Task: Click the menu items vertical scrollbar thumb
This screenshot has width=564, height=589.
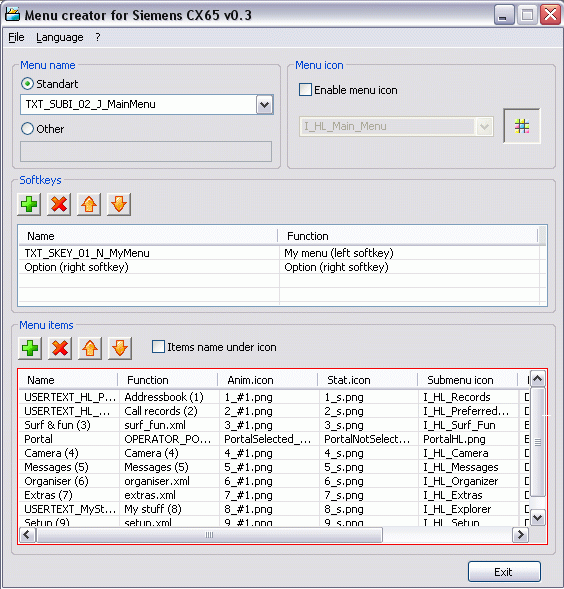Action: click(538, 442)
